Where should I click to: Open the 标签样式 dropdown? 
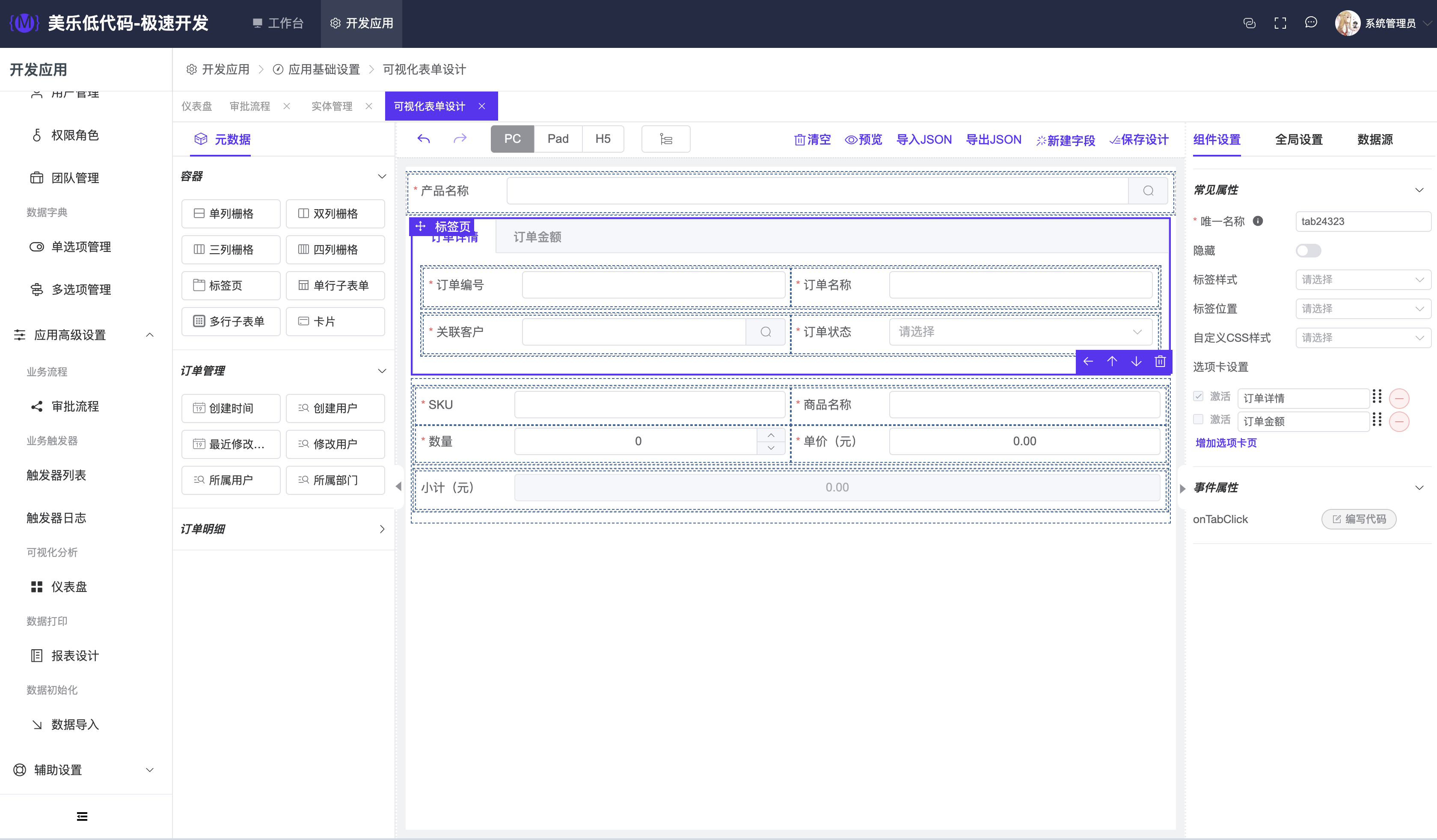tap(1362, 280)
